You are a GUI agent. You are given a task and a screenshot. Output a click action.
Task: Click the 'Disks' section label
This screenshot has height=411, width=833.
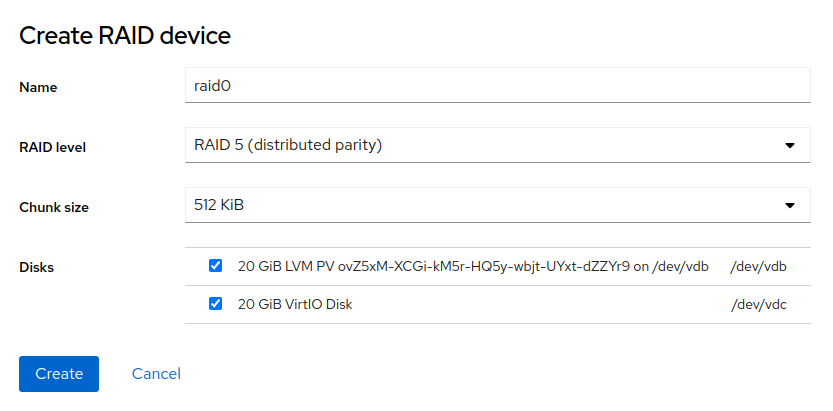(37, 267)
